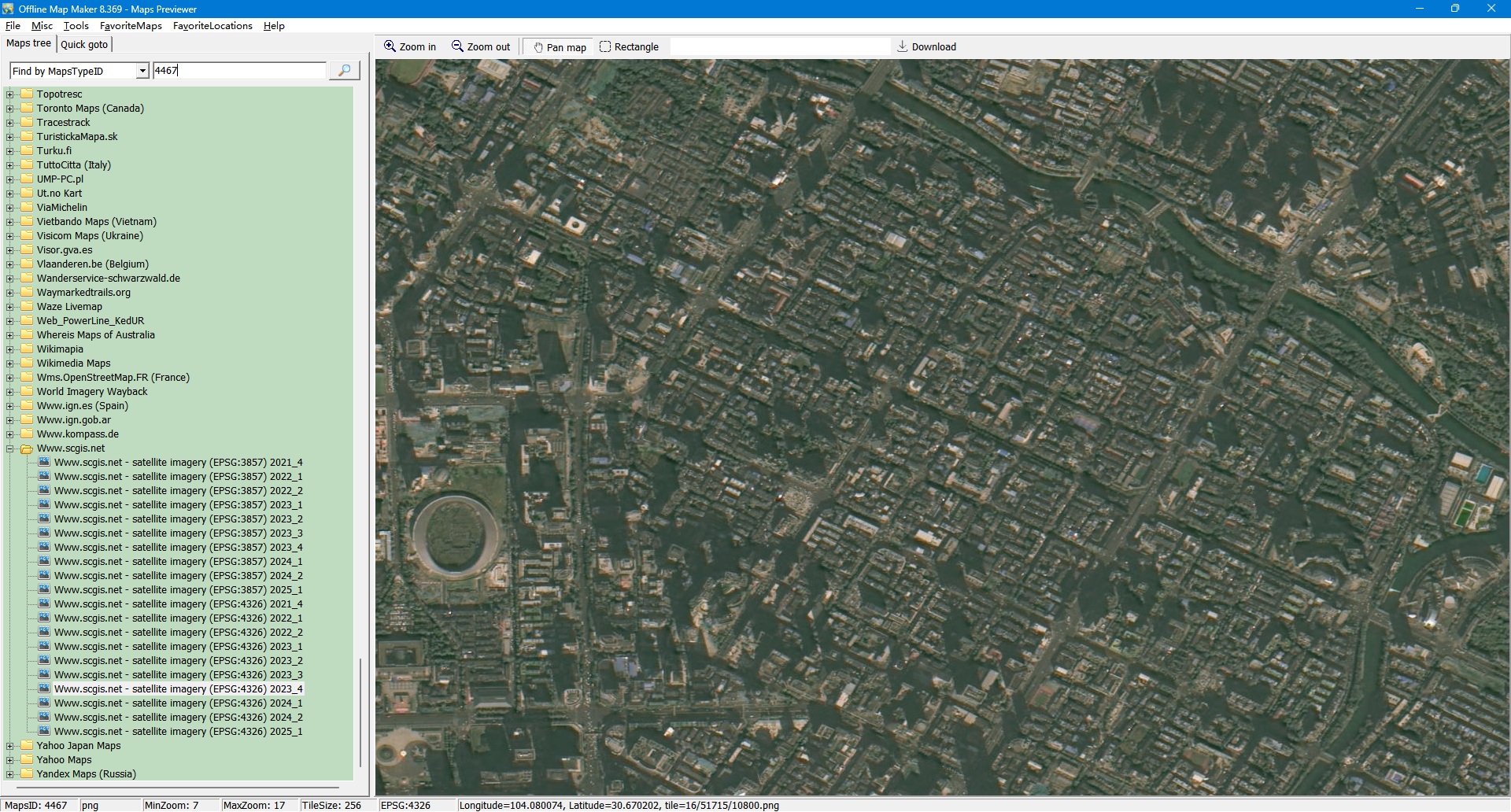
Task: Activate the Pan map hand tool
Action: [560, 47]
